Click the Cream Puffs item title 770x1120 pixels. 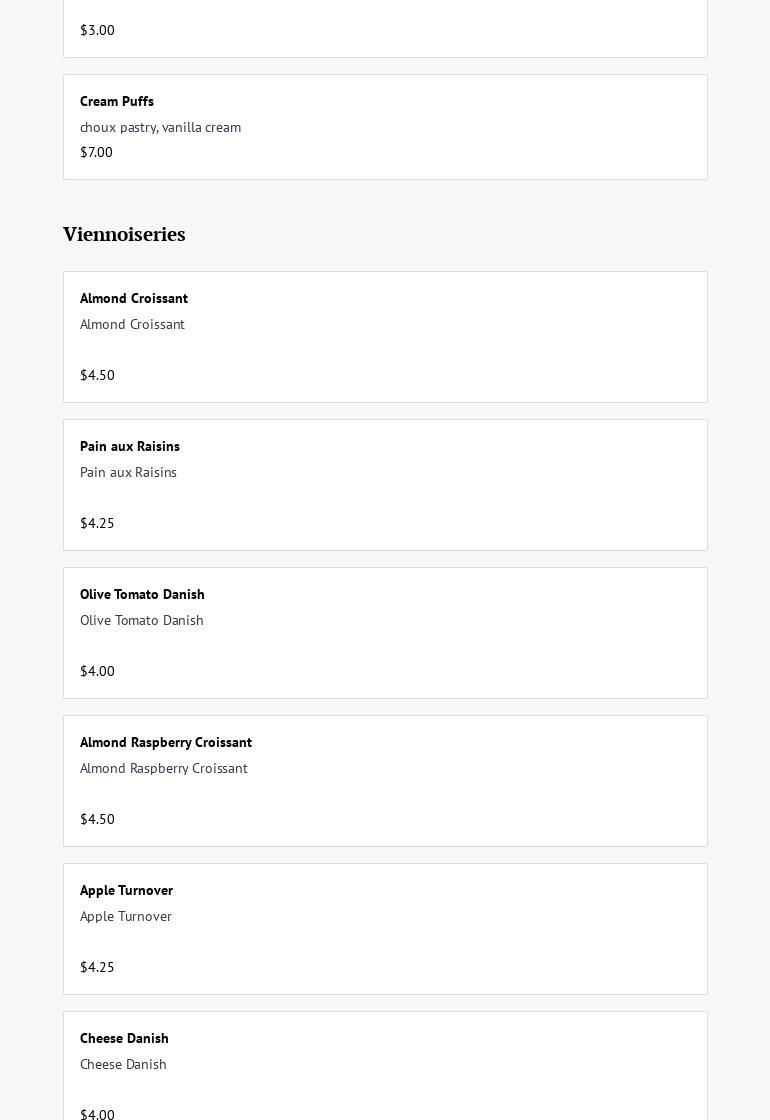coord(117,101)
